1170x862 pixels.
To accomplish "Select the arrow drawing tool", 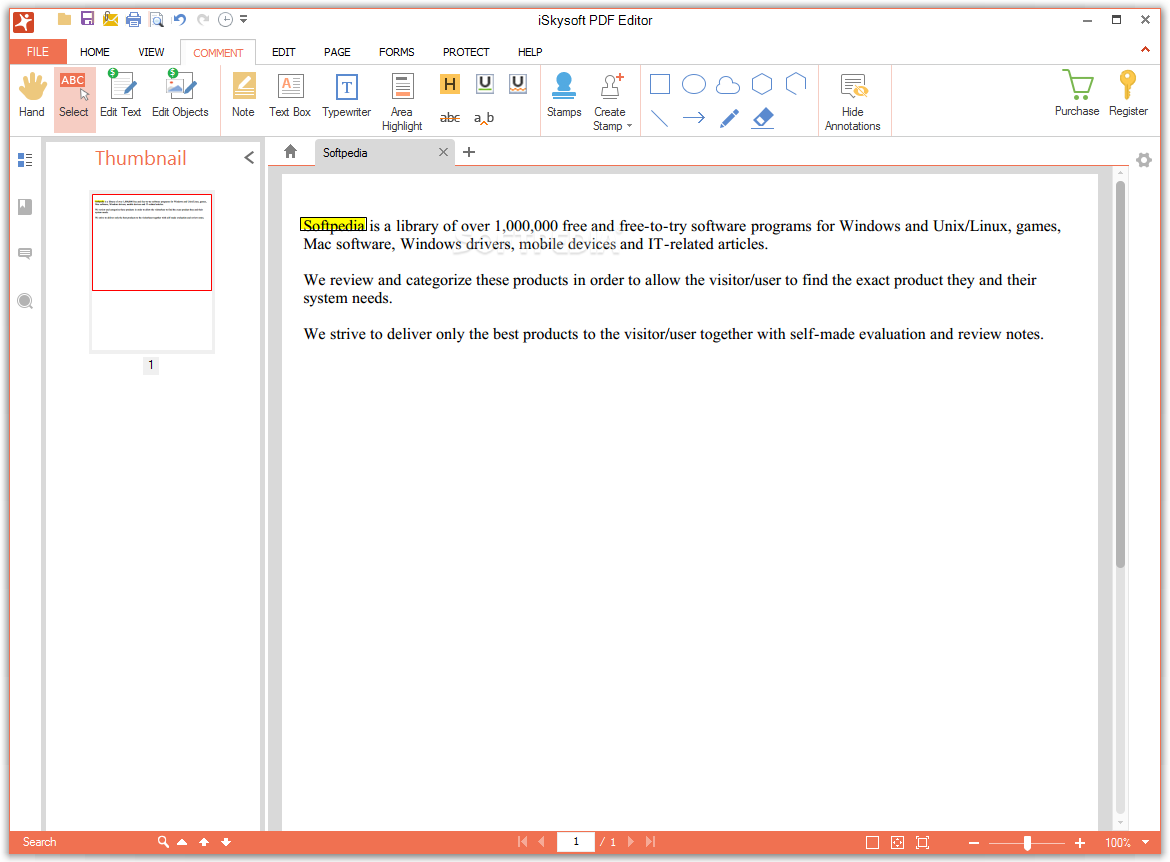I will coord(694,118).
